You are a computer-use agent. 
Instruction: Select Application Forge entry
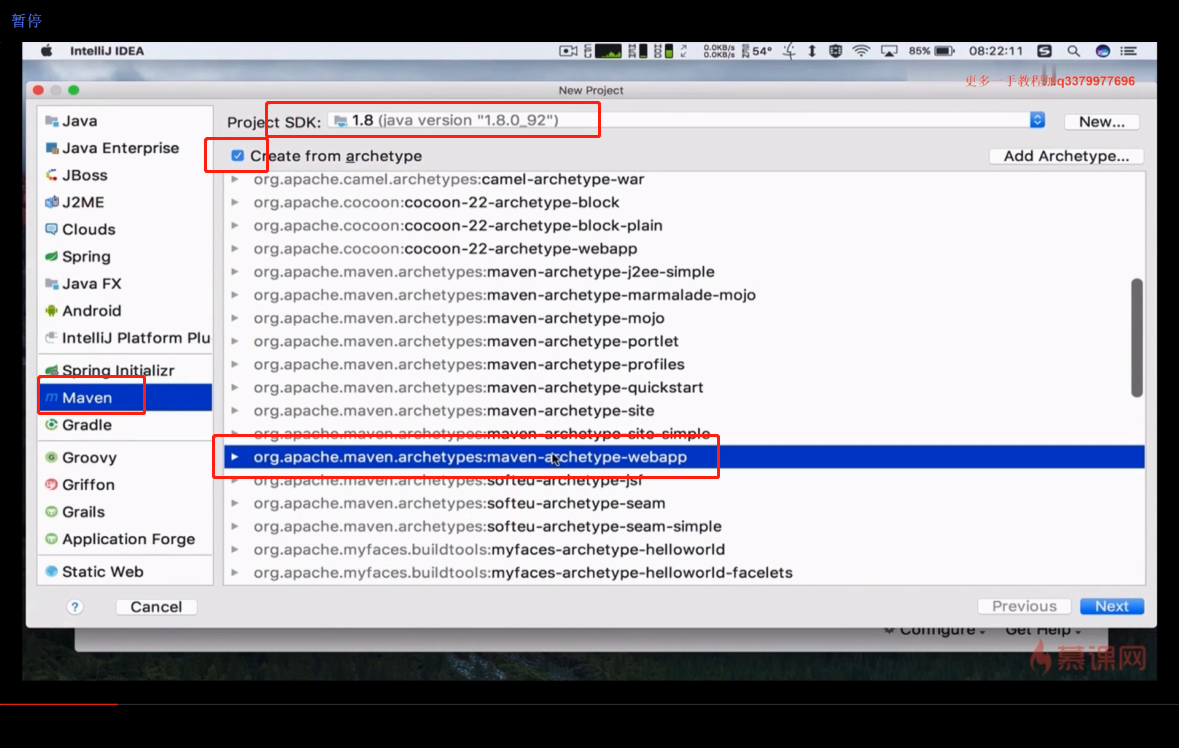(x=120, y=539)
